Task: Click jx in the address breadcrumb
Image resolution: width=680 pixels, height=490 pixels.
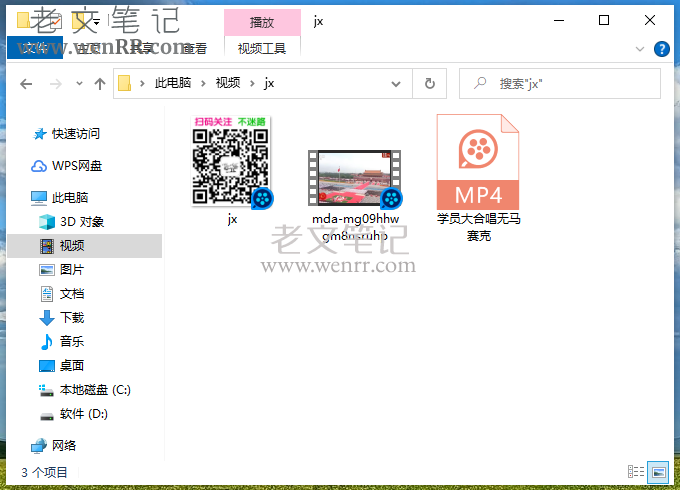Action: 269,83
